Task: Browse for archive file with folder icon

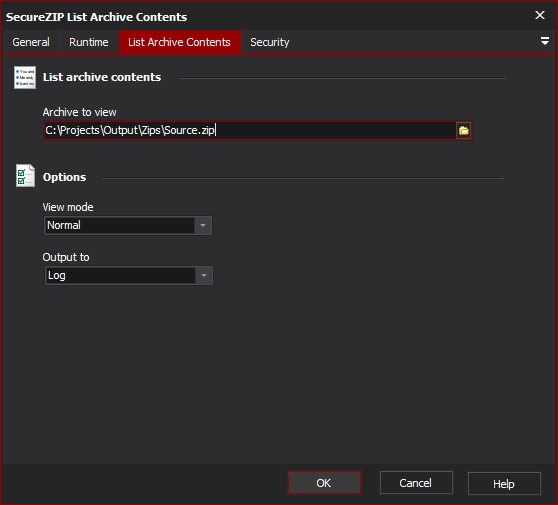Action: (463, 131)
